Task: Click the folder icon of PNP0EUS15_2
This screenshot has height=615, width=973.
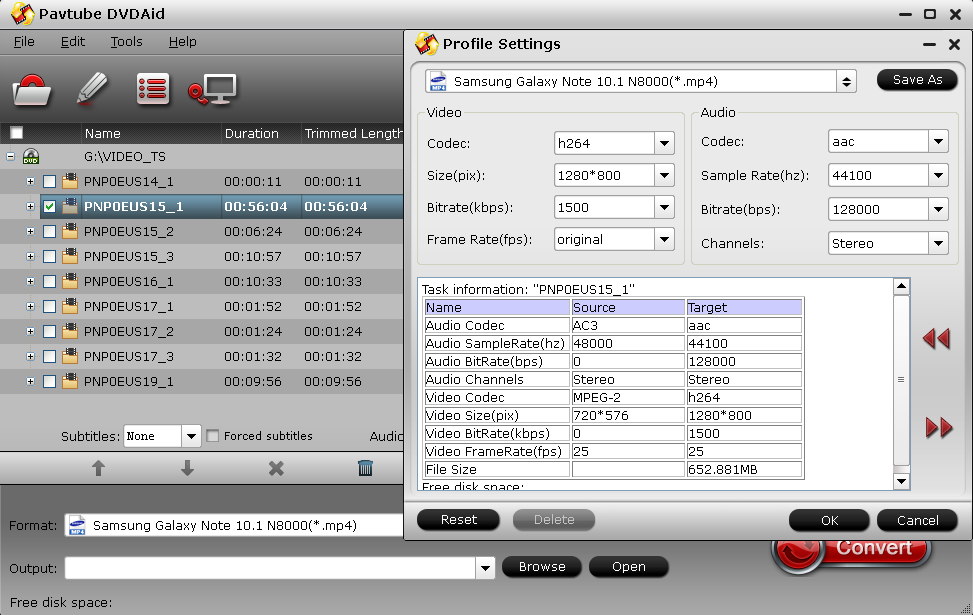Action: point(70,231)
